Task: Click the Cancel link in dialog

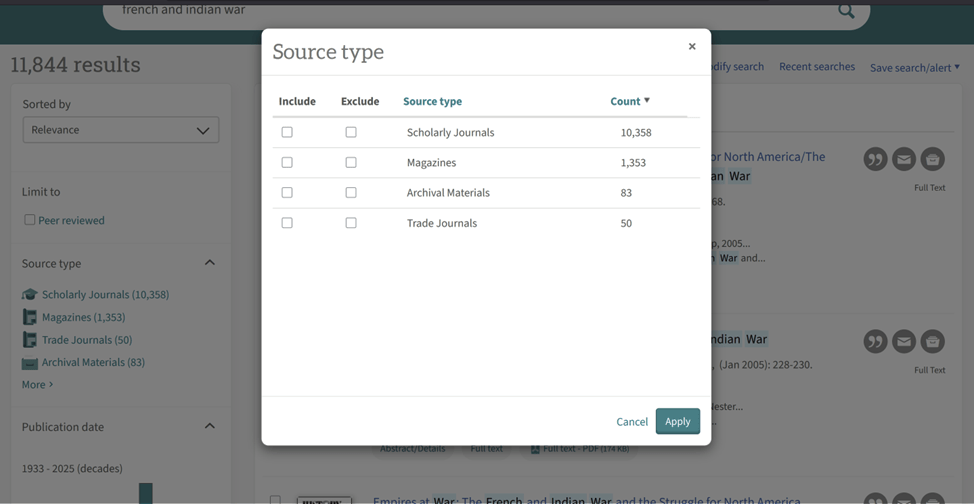Action: (x=631, y=421)
